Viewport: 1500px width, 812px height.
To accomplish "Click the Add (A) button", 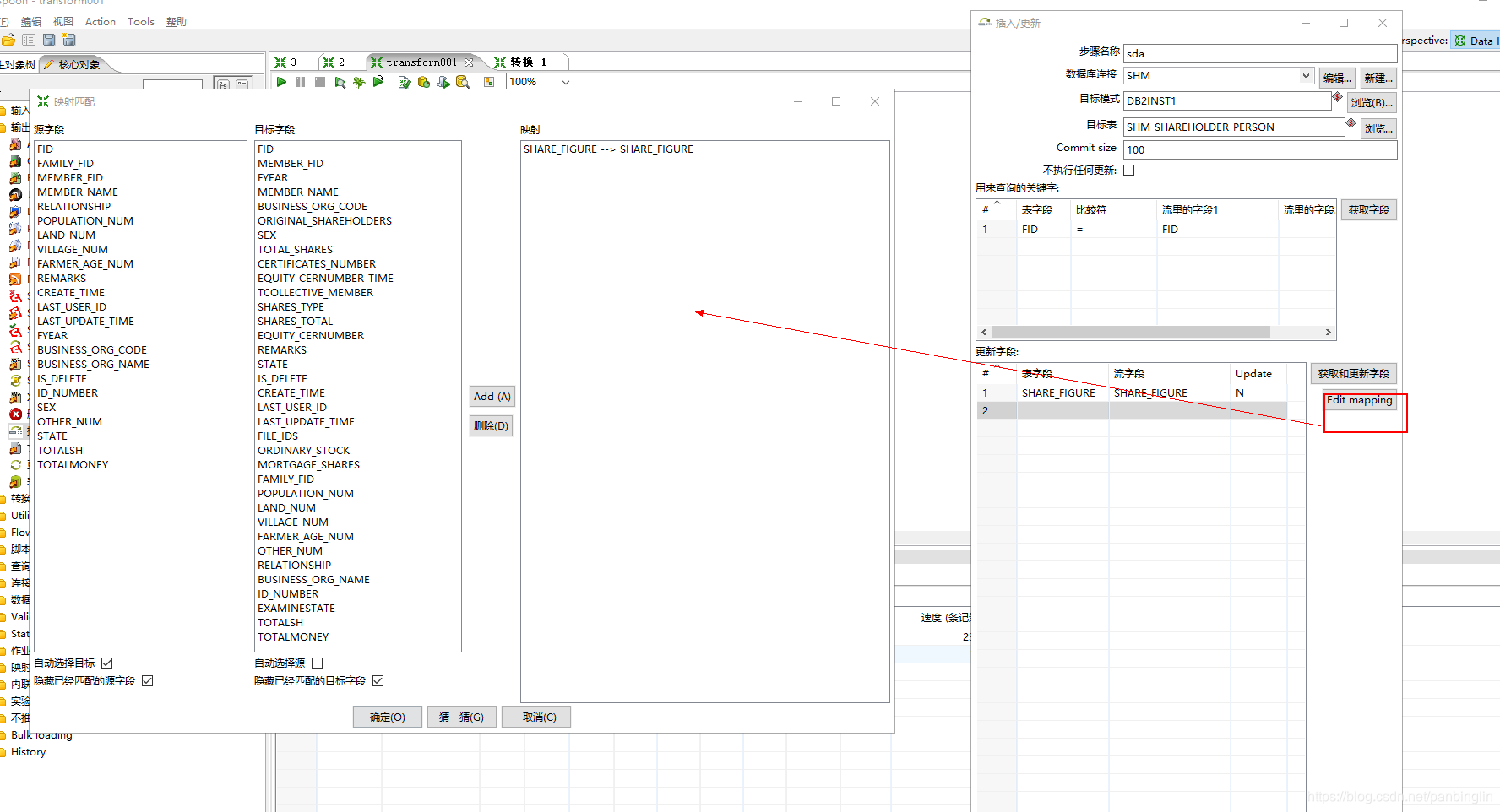I will click(492, 397).
